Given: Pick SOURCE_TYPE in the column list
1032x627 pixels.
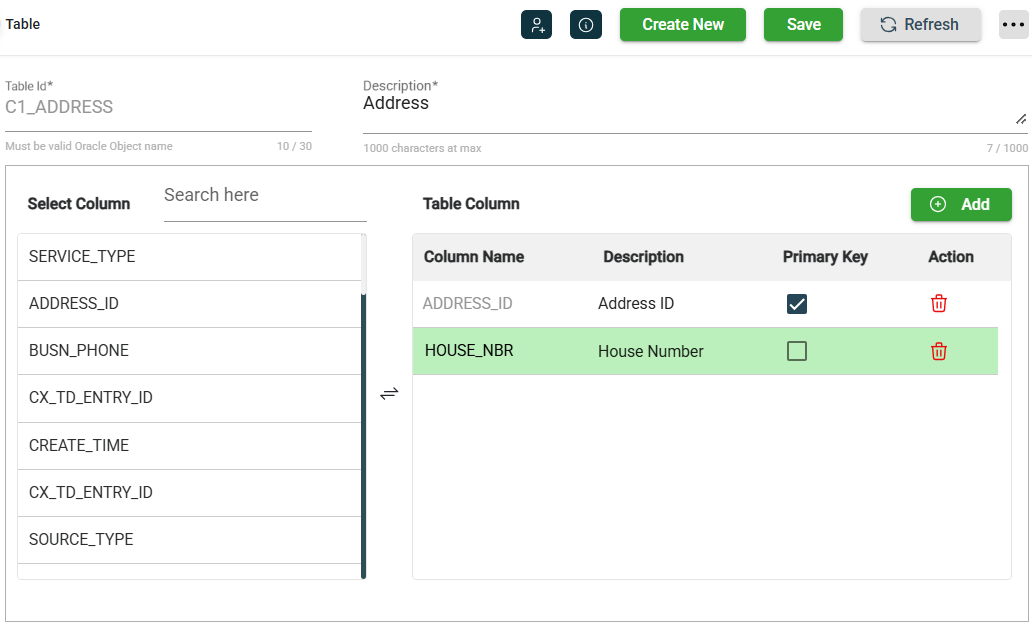Looking at the screenshot, I should (189, 540).
